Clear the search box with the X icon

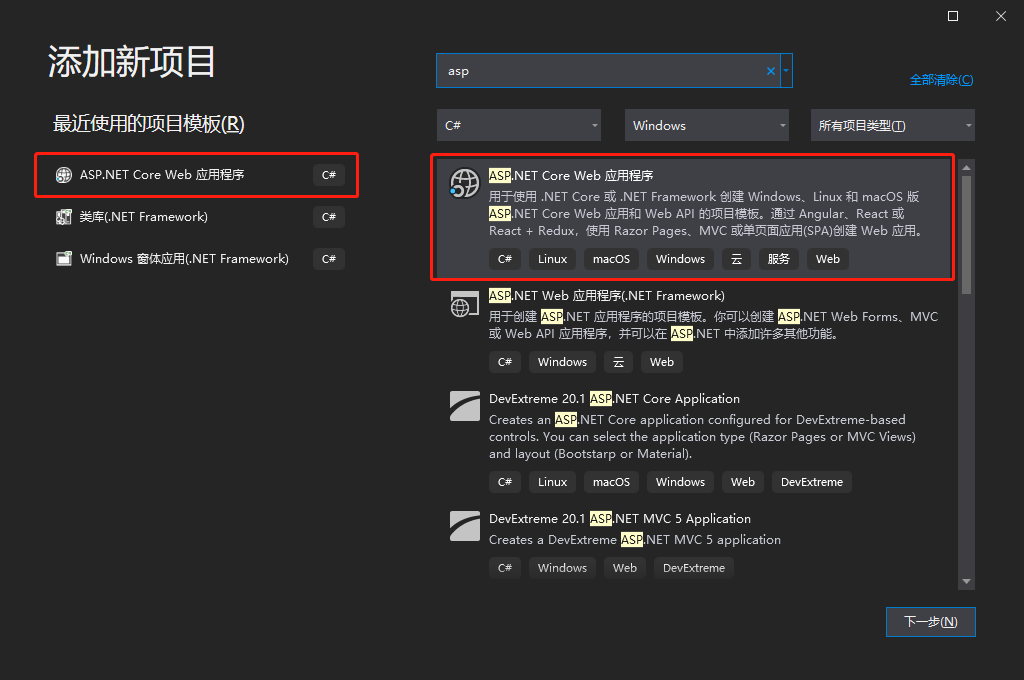point(771,71)
